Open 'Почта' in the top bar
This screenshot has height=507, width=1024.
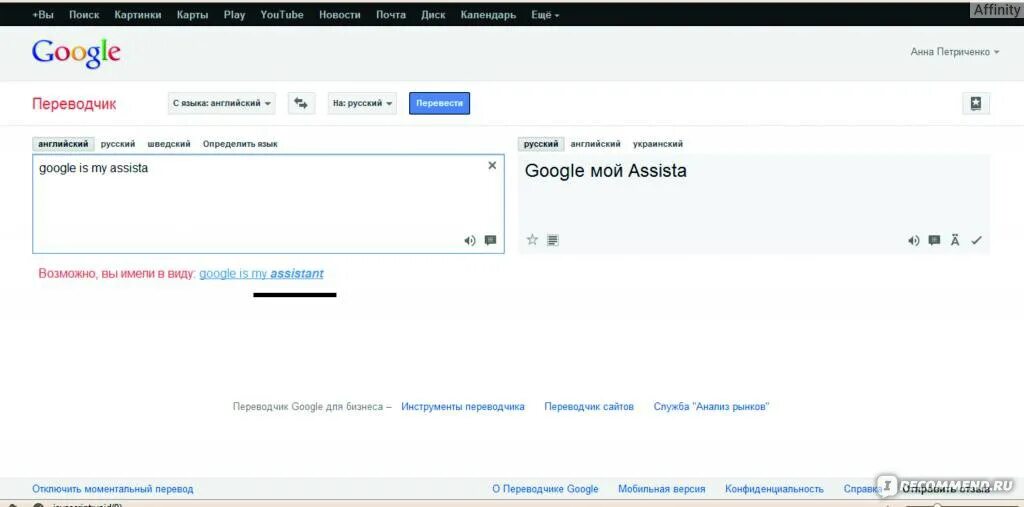[x=391, y=14]
